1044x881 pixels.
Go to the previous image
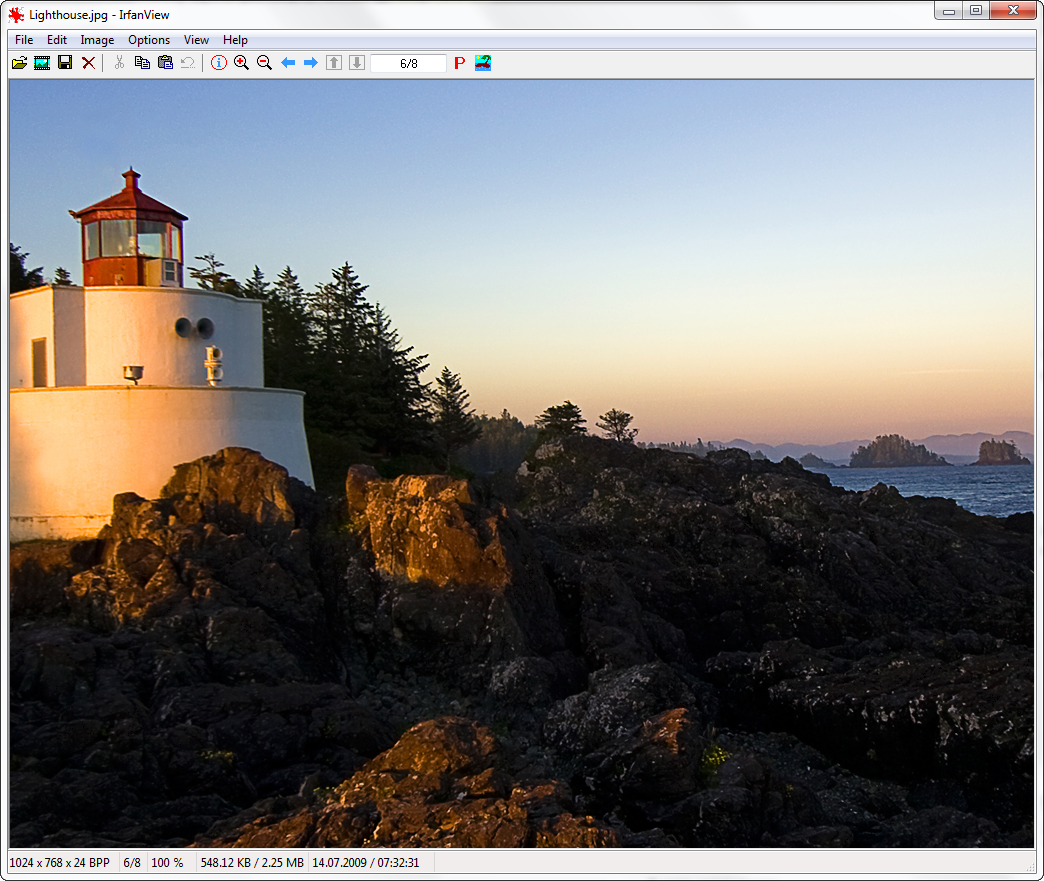point(287,62)
